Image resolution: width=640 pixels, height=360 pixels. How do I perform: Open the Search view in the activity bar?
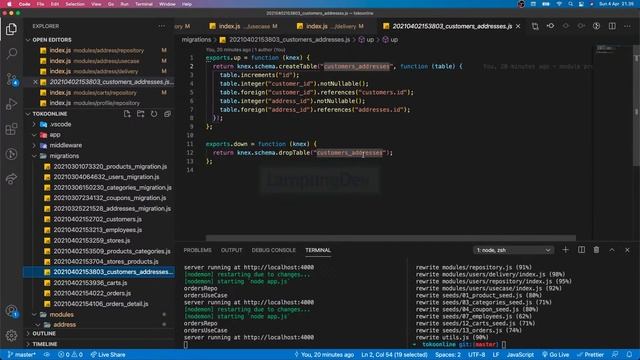(11, 53)
